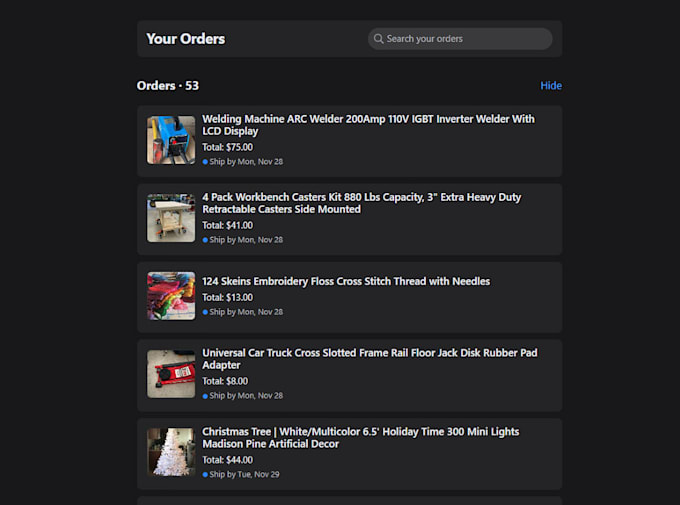Hide the orders list

click(551, 86)
